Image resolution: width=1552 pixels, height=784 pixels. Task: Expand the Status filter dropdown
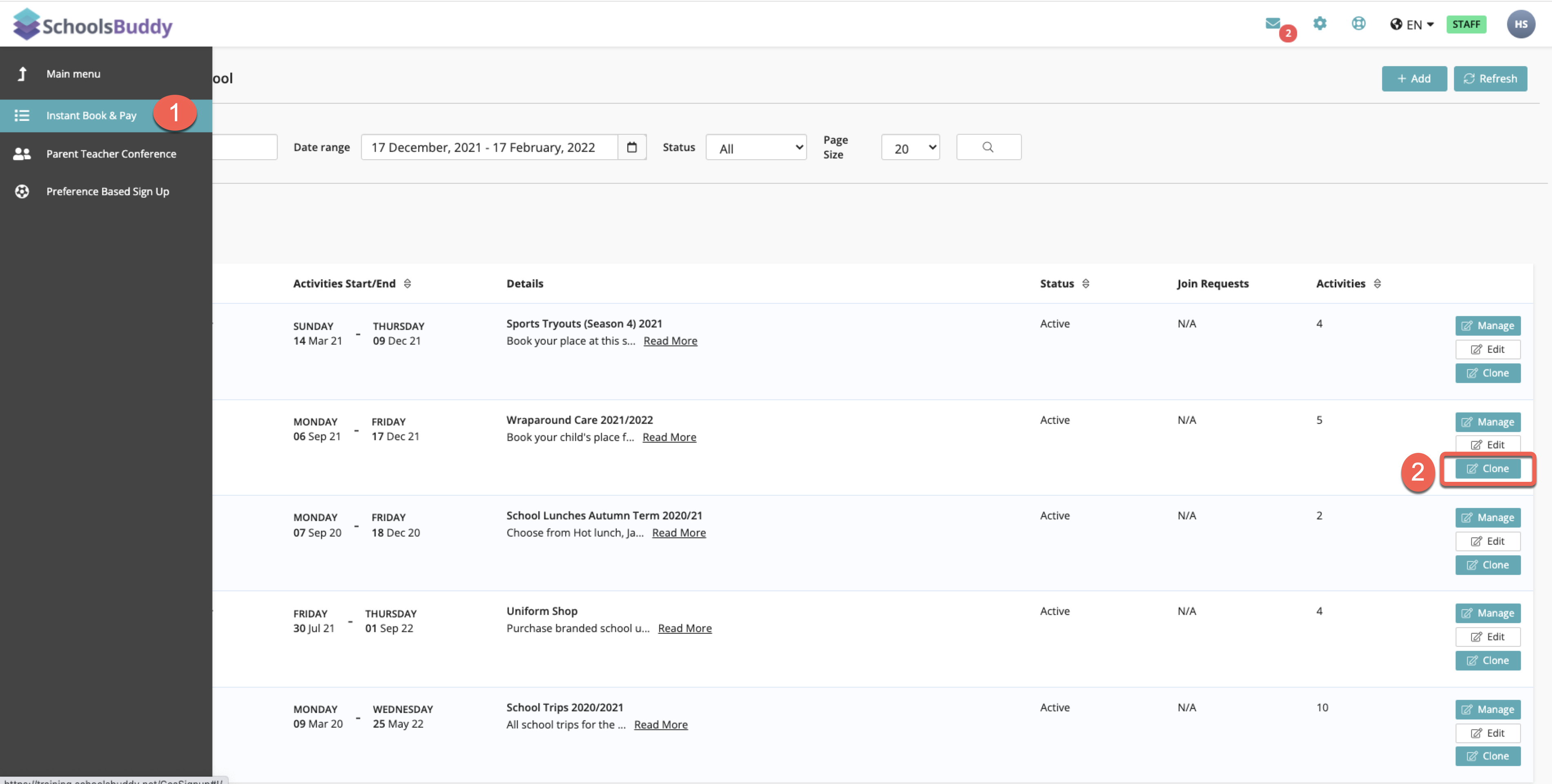[x=756, y=148]
